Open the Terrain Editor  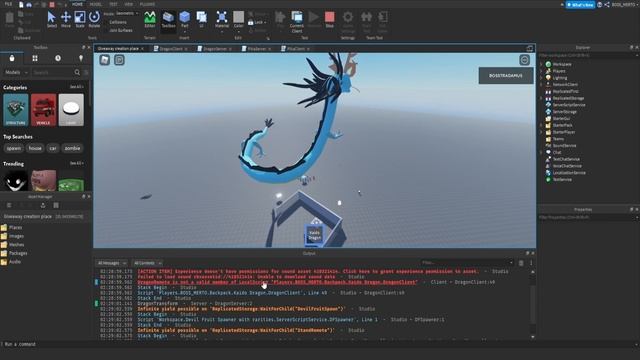click(150, 19)
